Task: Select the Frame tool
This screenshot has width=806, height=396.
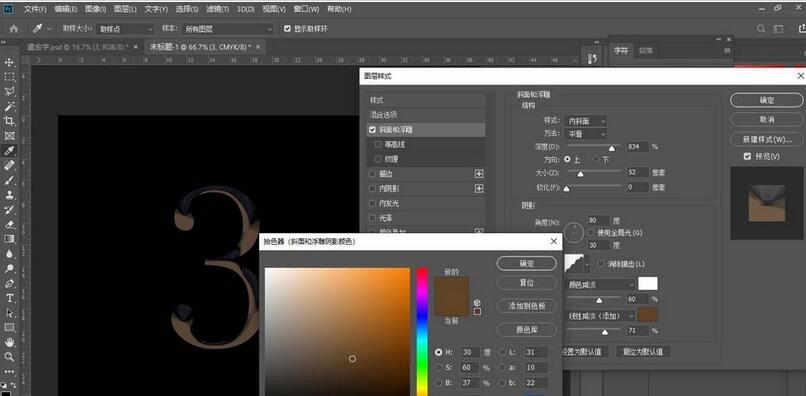Action: [x=9, y=136]
